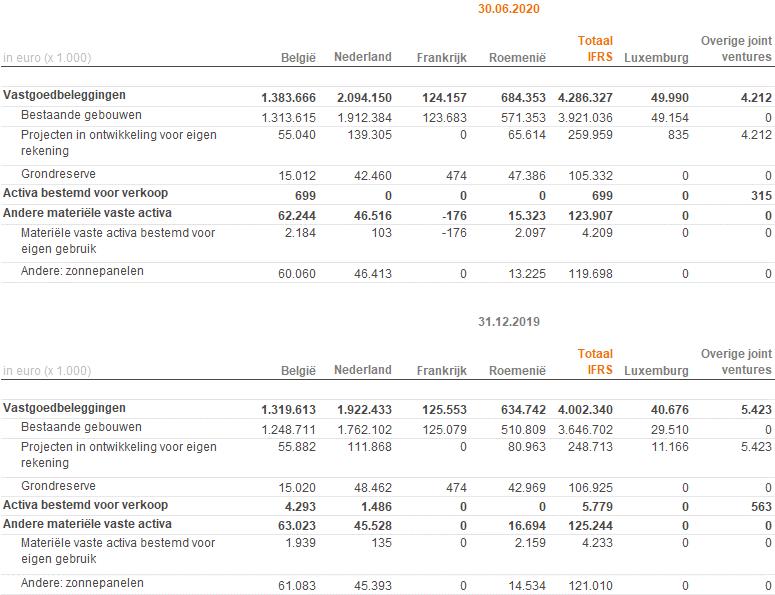
Task: Click the cell 123.683
Action: coord(445,118)
